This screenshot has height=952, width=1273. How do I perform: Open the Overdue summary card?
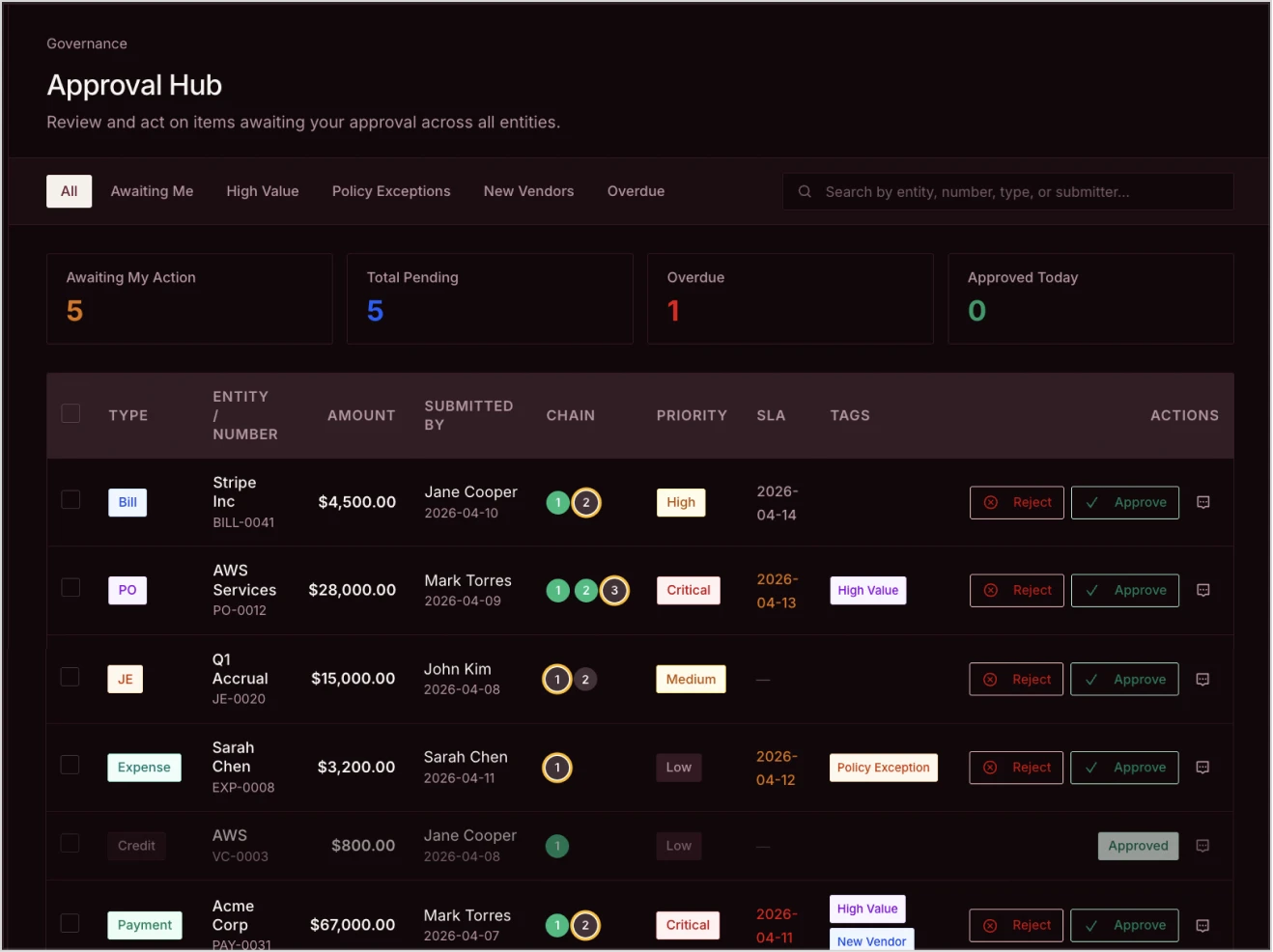tap(790, 298)
